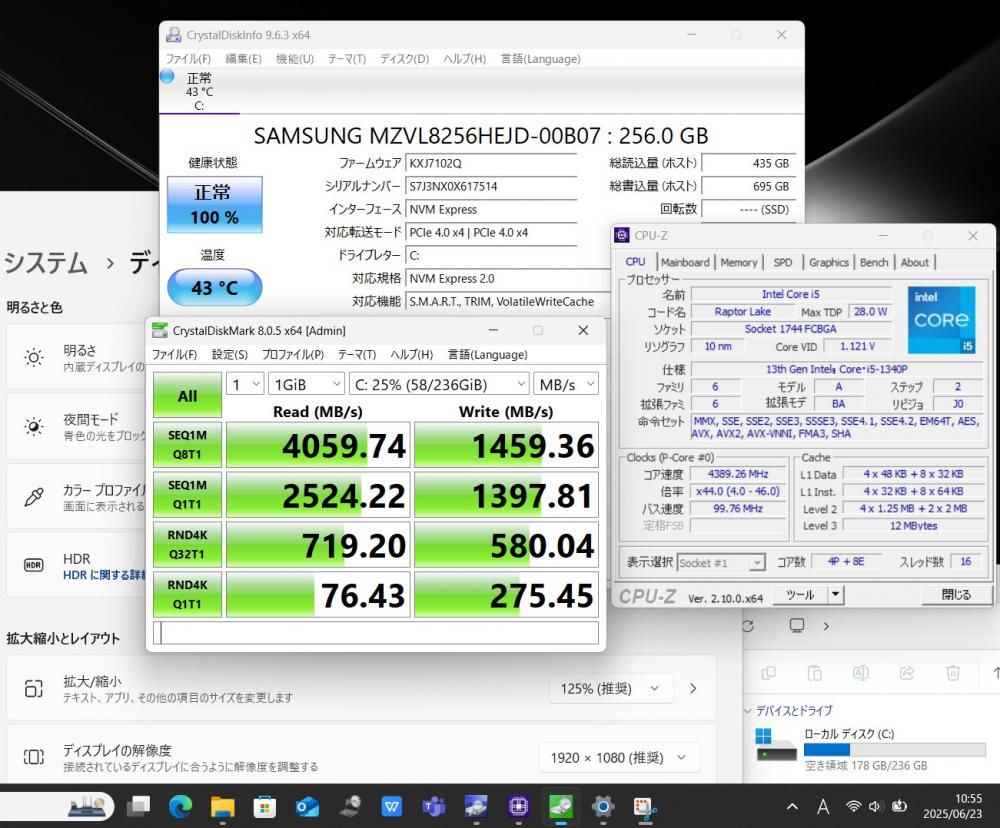Click the CPU-Z icon on the taskbar

(x=518, y=807)
